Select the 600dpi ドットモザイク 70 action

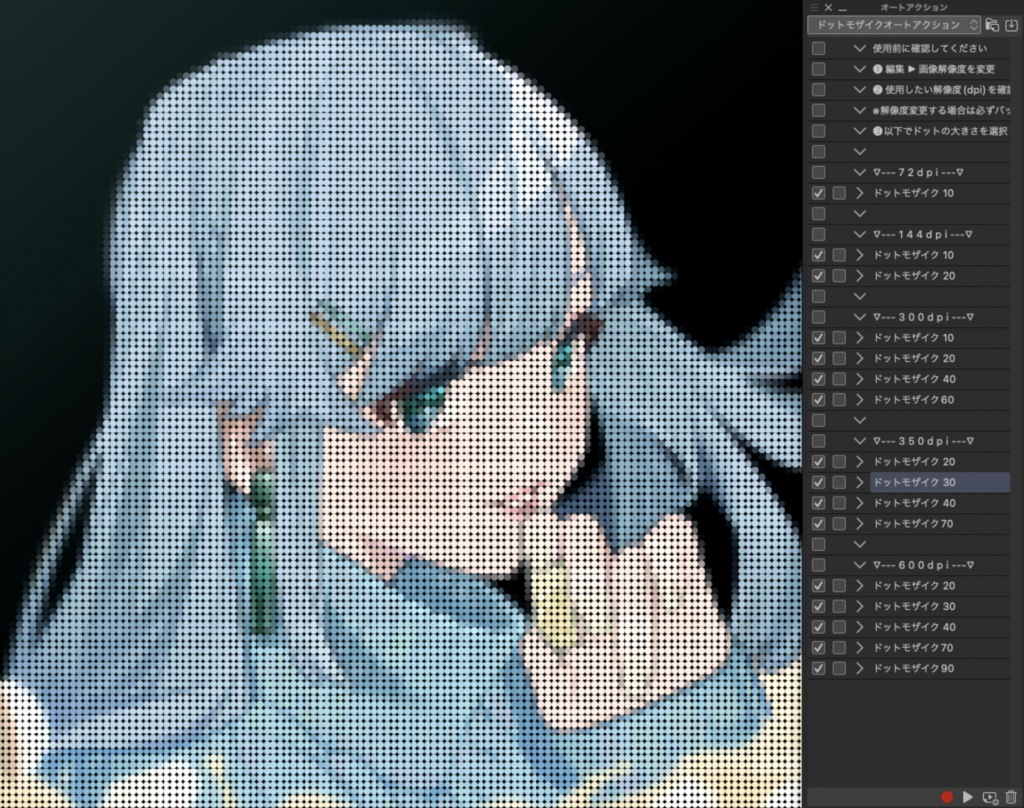coord(913,648)
